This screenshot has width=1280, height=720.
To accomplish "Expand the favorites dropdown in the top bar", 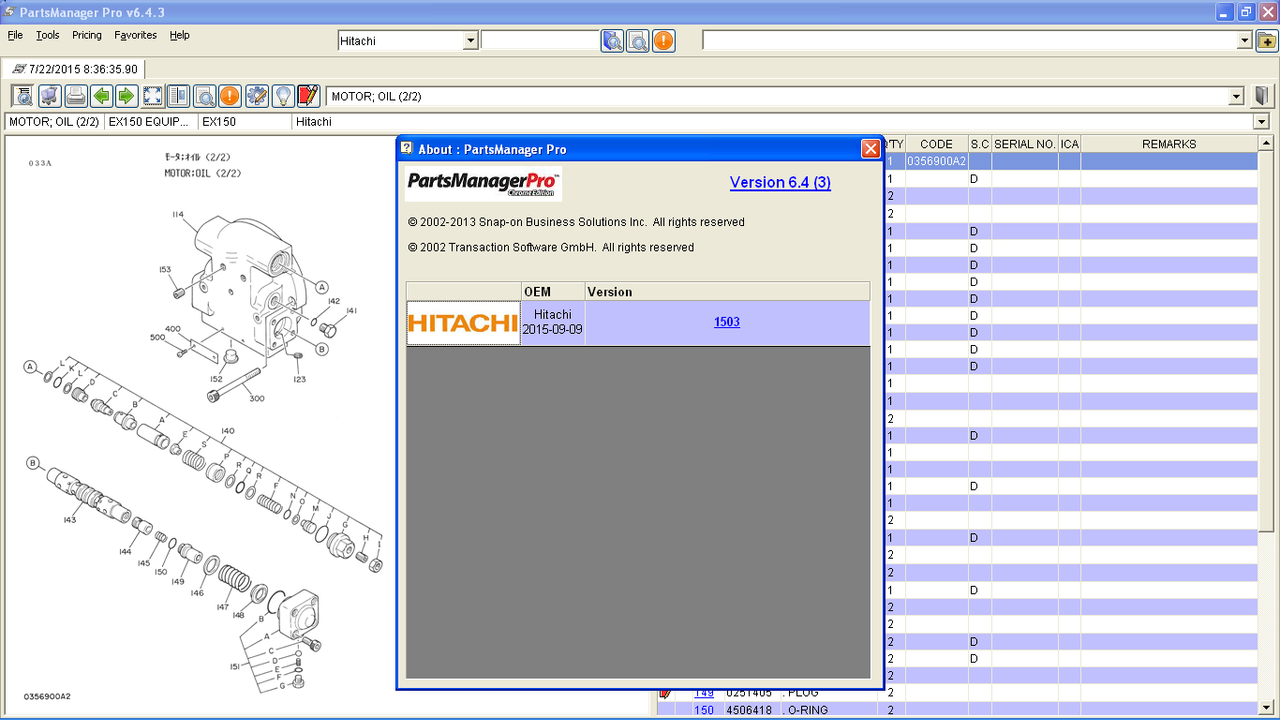I will point(1245,41).
